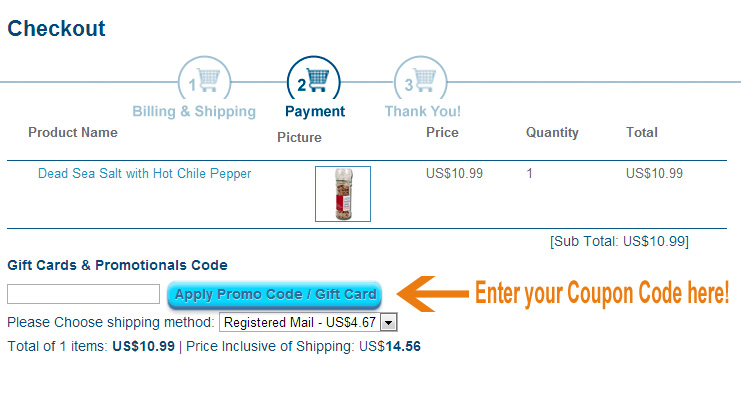Screen dimensions: 741x395
Task: Apply Promo Code / Gift Card button
Action: click(x=275, y=294)
